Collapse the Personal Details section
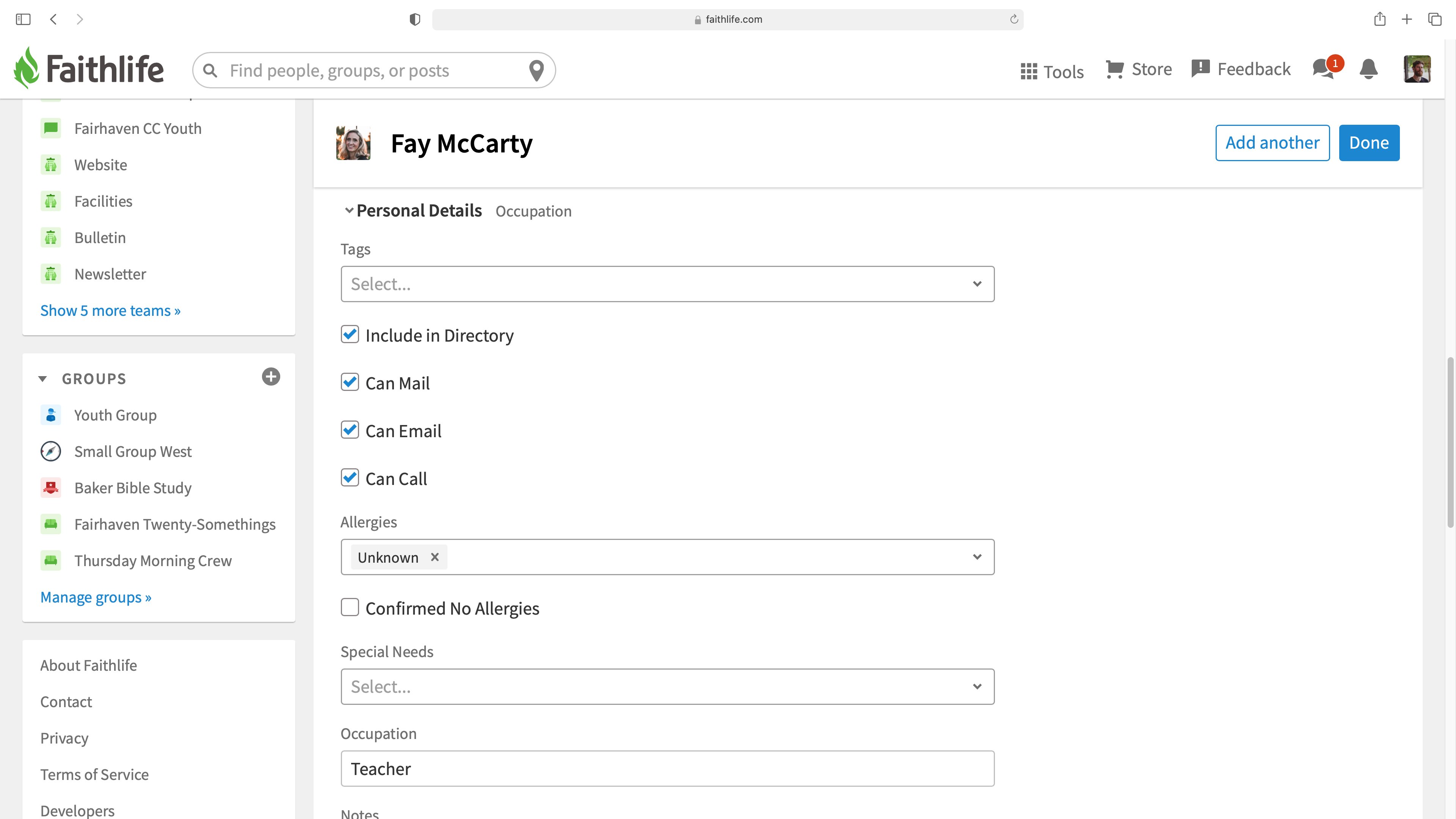The image size is (1456, 819). pos(349,210)
